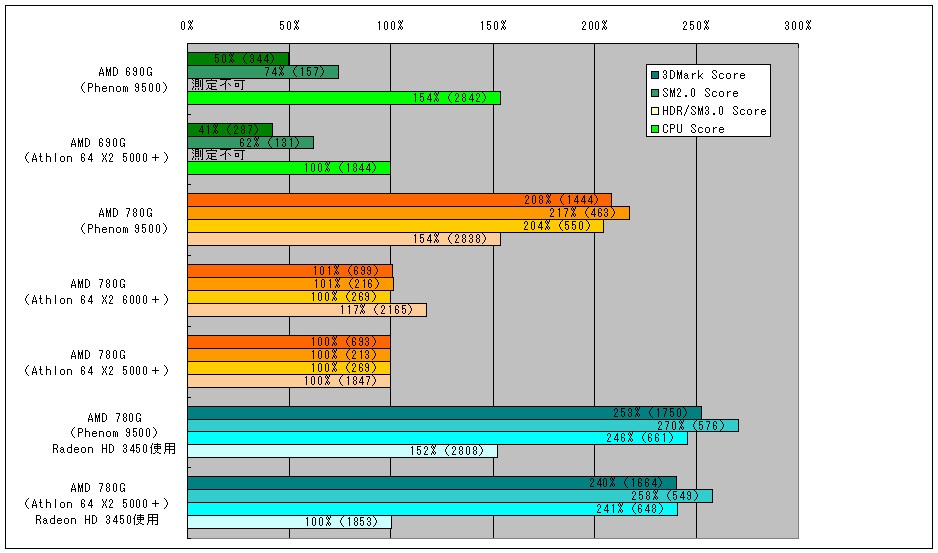Click the 253% (1750) bar

pyautogui.click(x=444, y=413)
